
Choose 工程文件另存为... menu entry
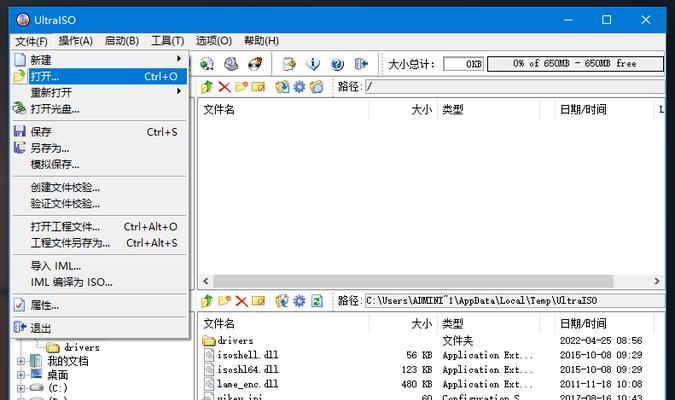click(99, 243)
